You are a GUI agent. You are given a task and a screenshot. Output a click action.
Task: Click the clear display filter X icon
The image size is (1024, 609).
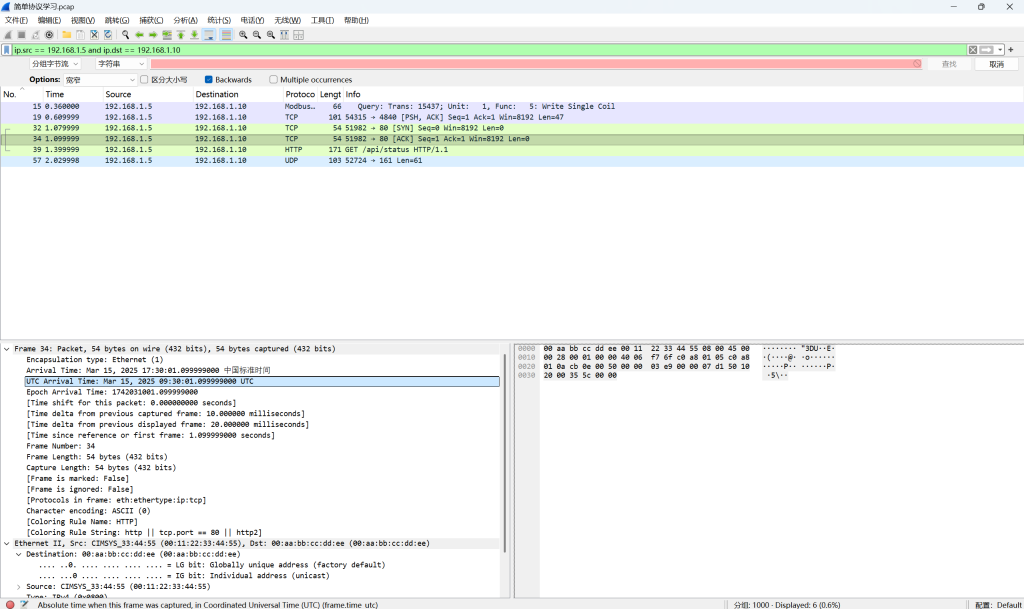(x=972, y=49)
